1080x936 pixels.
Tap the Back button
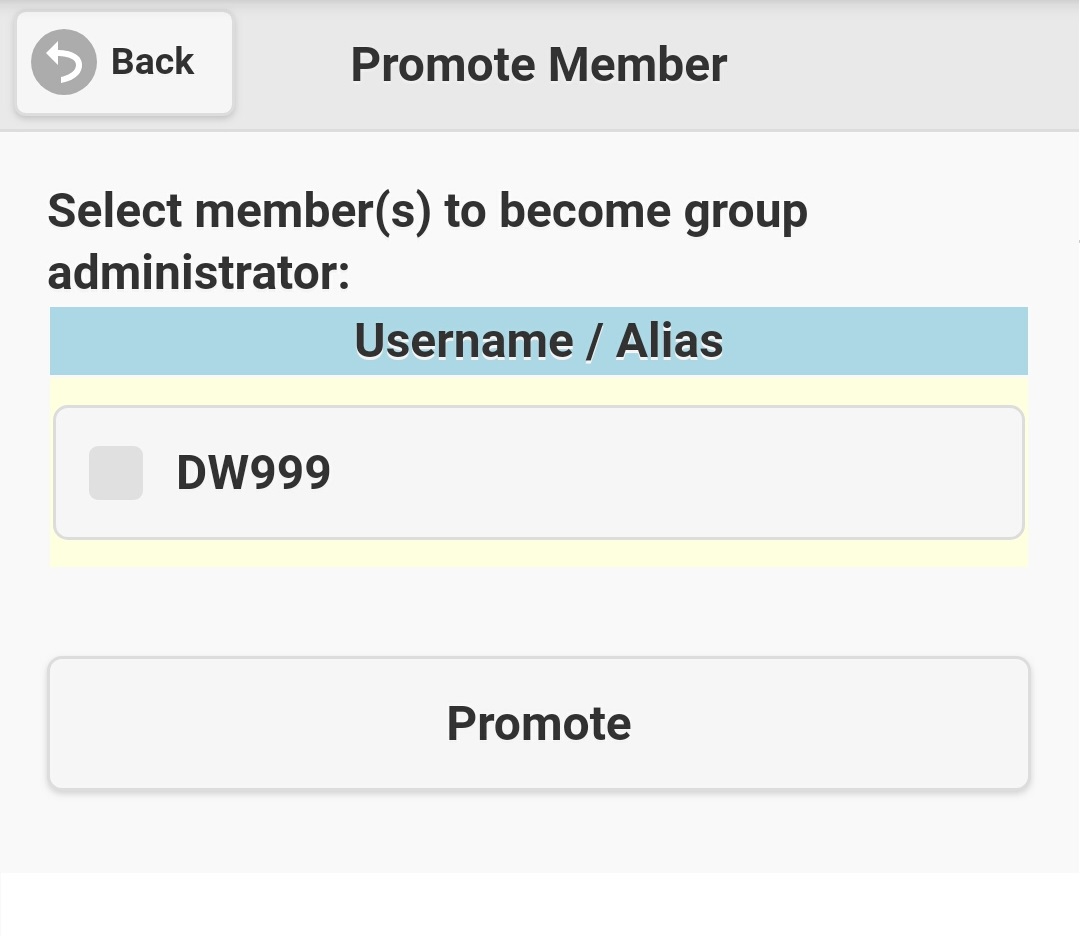(x=124, y=63)
